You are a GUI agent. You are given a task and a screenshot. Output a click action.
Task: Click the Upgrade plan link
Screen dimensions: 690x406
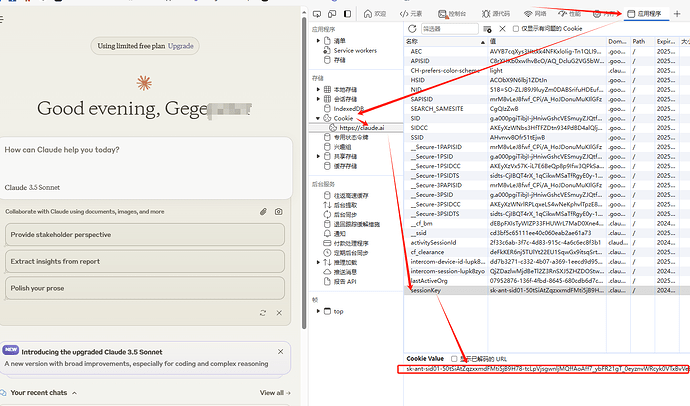pos(180,46)
